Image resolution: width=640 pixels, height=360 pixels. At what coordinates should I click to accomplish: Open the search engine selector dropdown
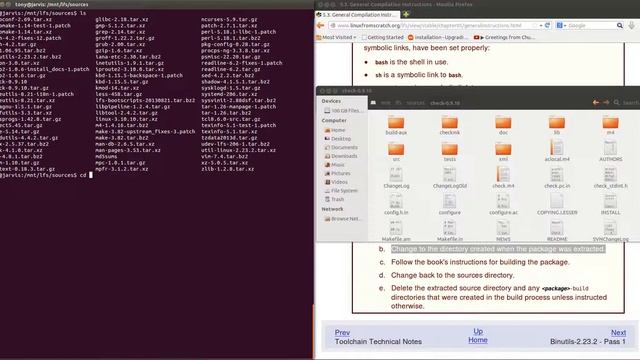pyautogui.click(x=562, y=25)
